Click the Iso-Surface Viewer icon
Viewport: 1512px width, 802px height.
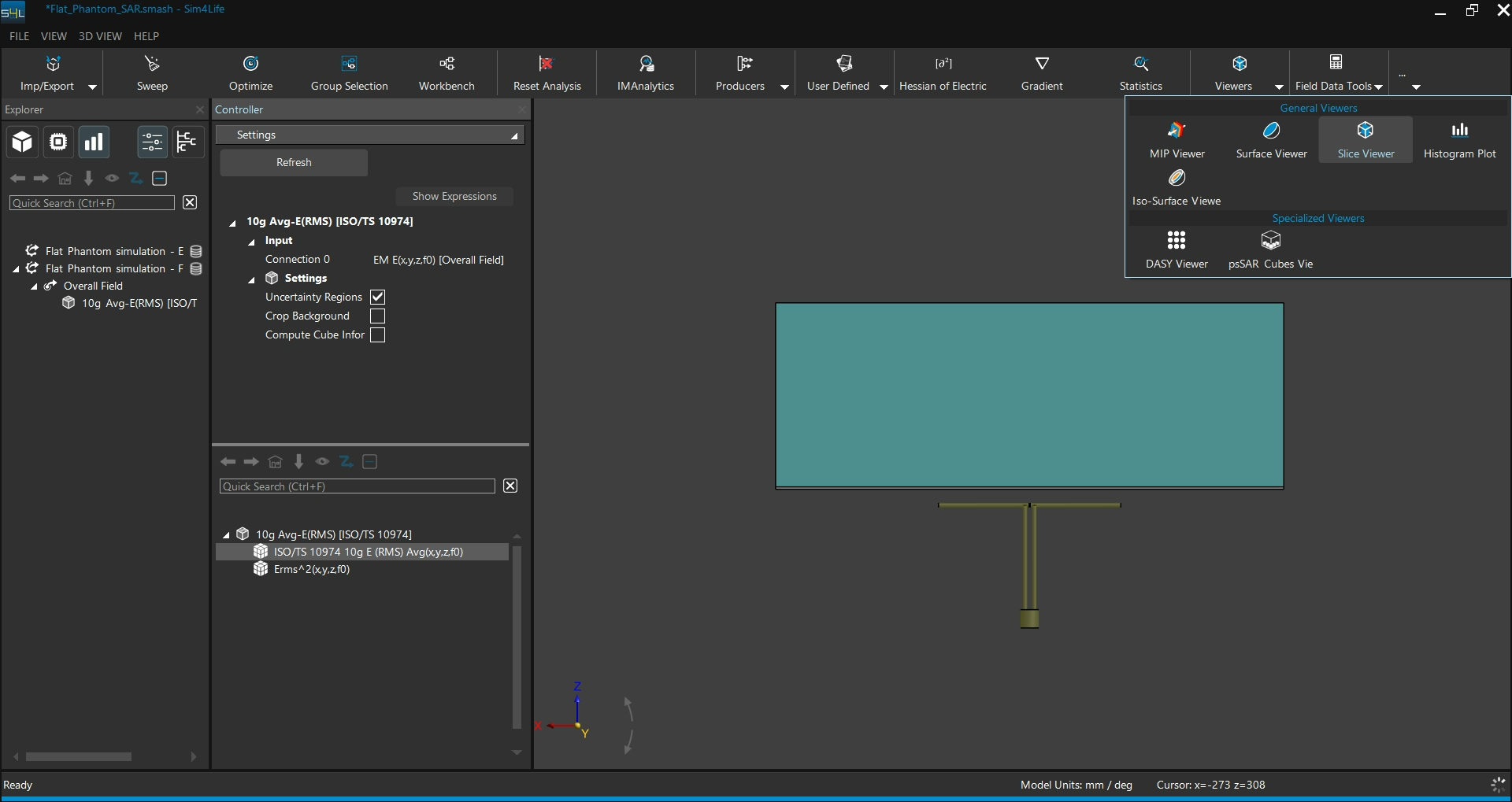pos(1177,178)
